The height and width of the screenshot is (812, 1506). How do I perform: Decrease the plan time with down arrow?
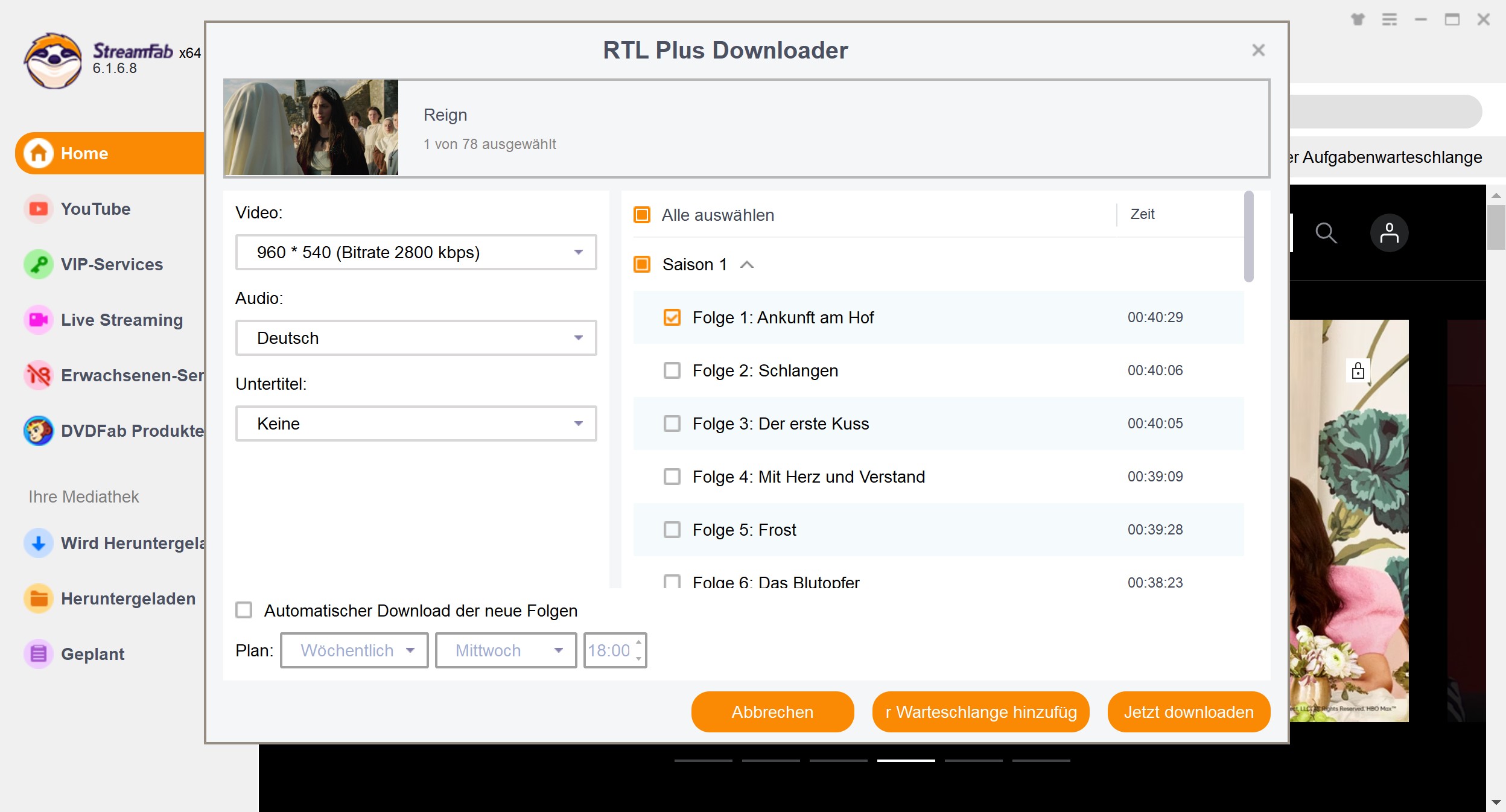pyautogui.click(x=638, y=659)
